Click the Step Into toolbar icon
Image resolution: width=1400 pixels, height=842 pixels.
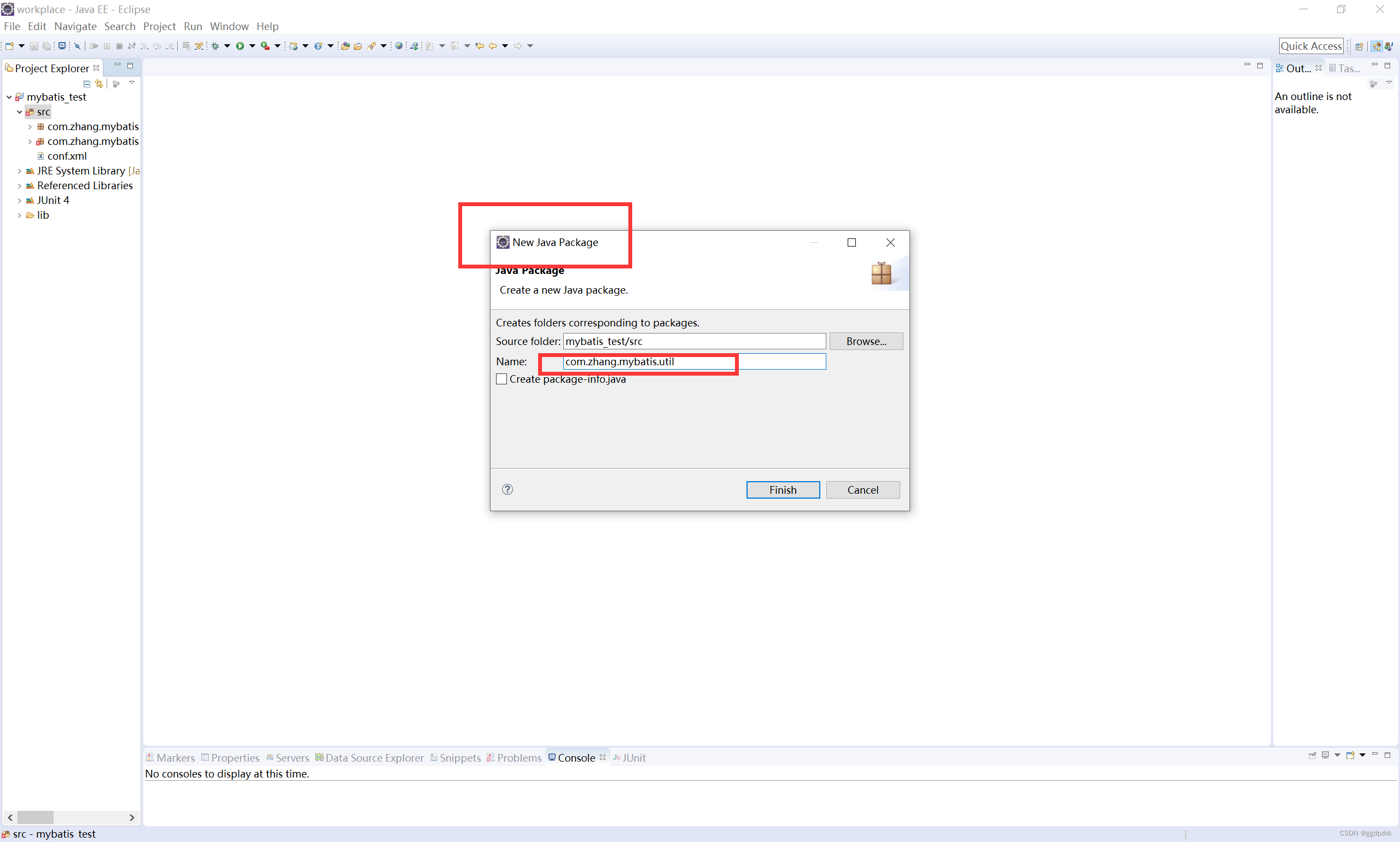coord(144,46)
